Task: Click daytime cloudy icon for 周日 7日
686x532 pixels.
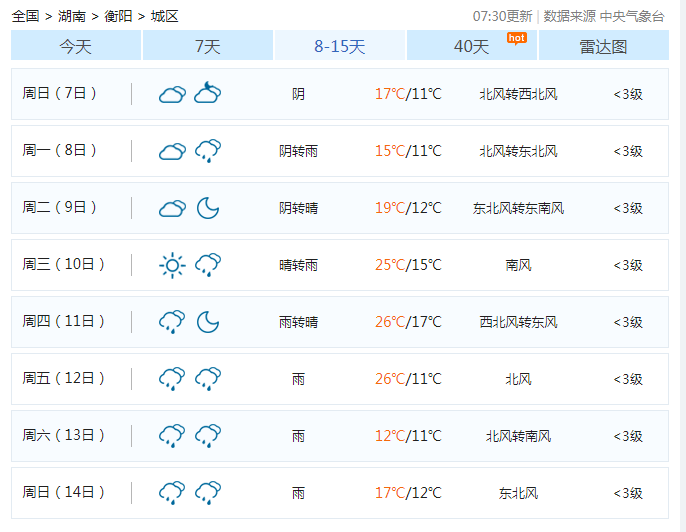Action: tap(172, 94)
